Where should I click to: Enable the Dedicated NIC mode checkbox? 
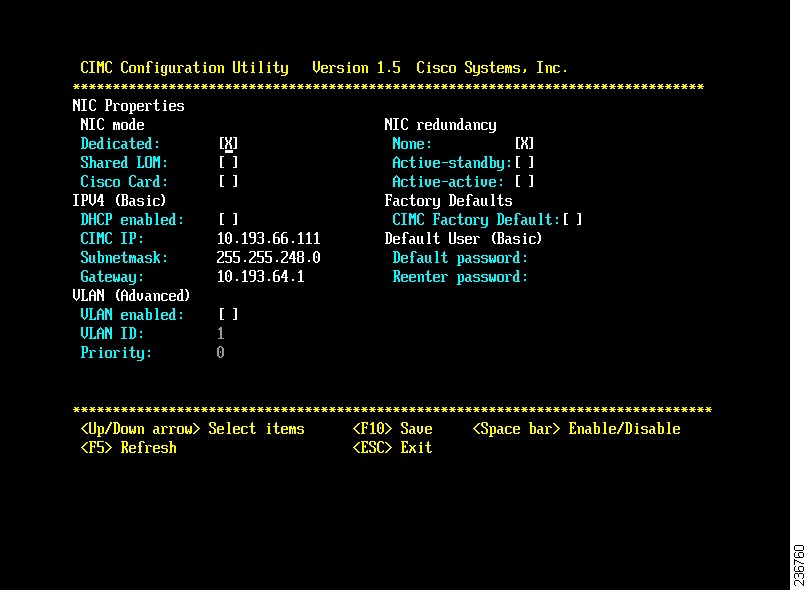click(227, 143)
